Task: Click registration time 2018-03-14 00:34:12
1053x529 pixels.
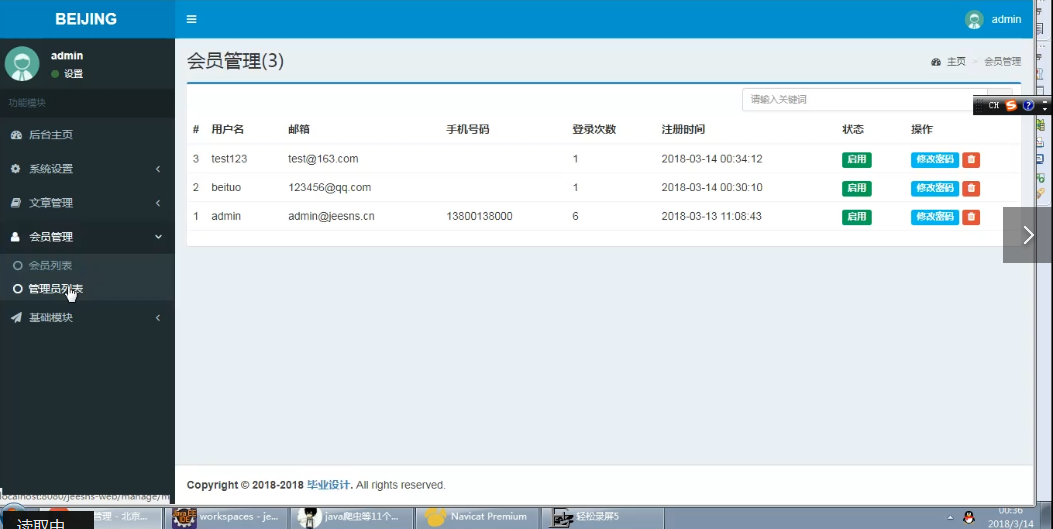Action: tap(712, 159)
